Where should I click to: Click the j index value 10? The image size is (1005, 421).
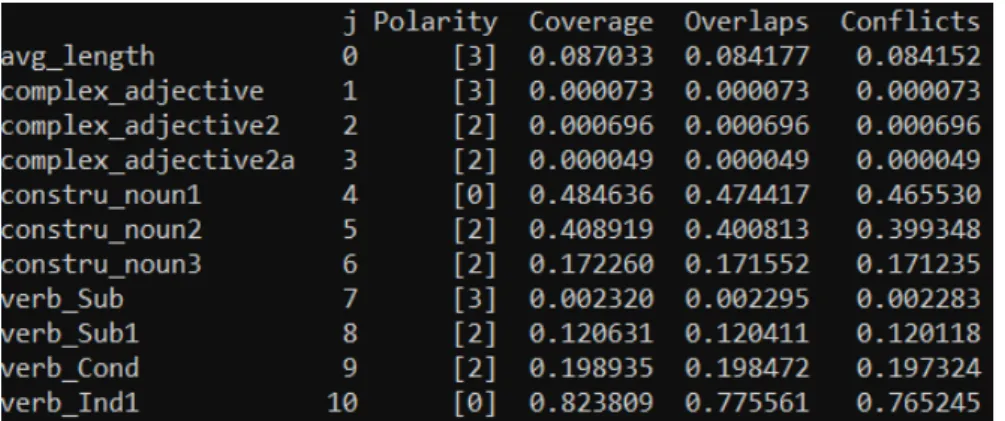coord(343,404)
